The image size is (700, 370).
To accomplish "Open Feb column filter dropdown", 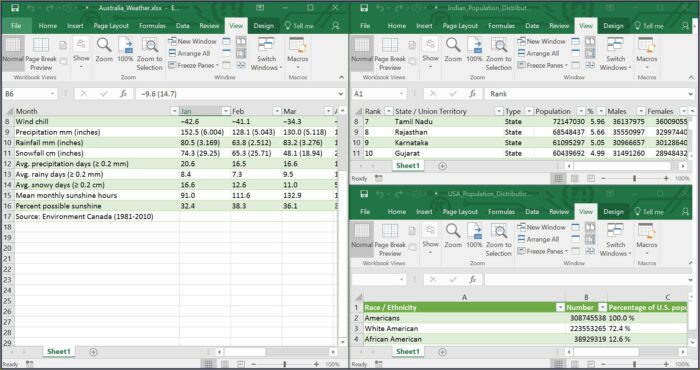I will point(277,111).
